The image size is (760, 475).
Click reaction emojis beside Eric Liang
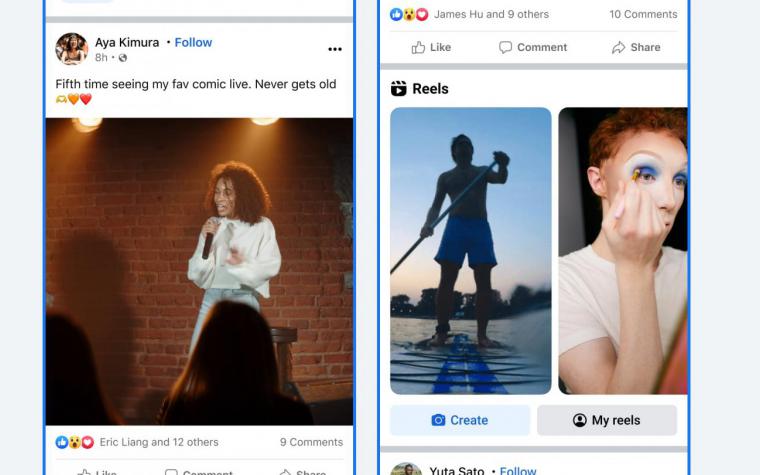[74, 442]
